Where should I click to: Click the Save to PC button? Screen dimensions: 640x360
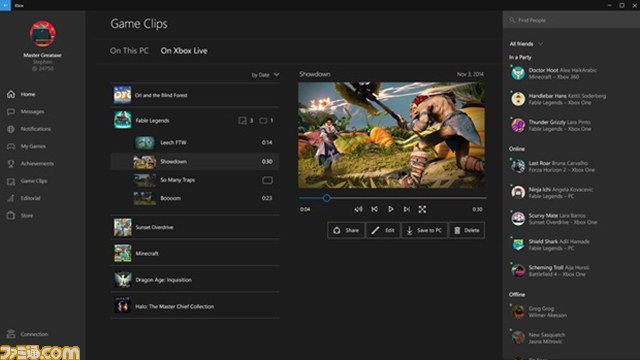tap(424, 230)
